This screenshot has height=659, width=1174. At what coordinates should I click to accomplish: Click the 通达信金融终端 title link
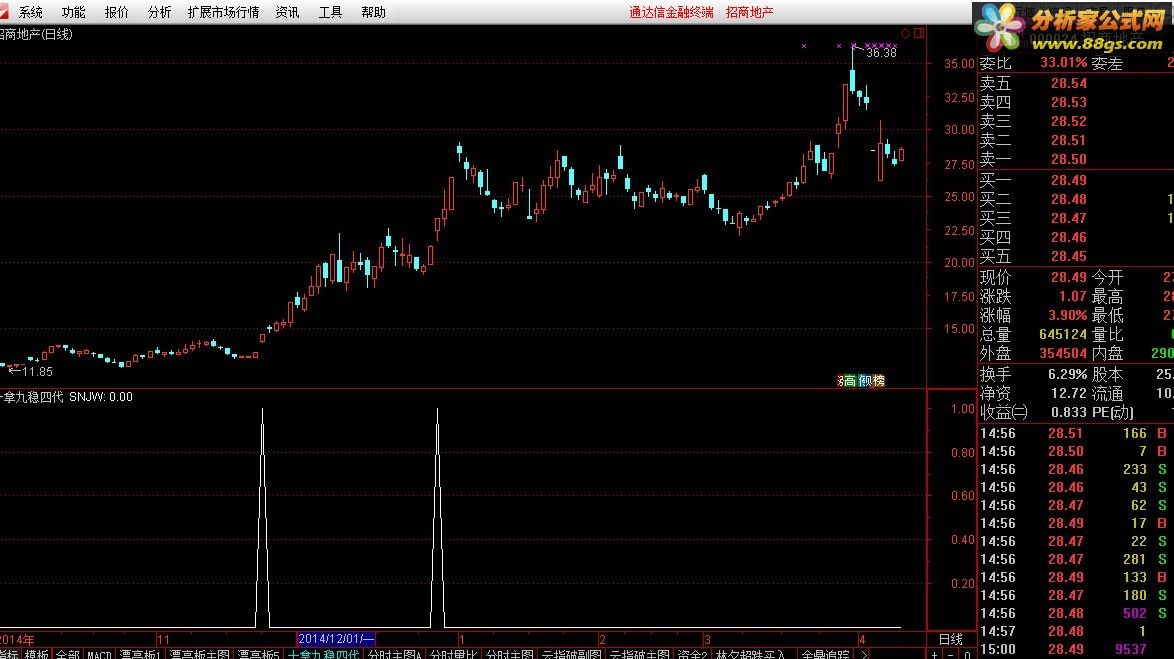click(x=671, y=12)
